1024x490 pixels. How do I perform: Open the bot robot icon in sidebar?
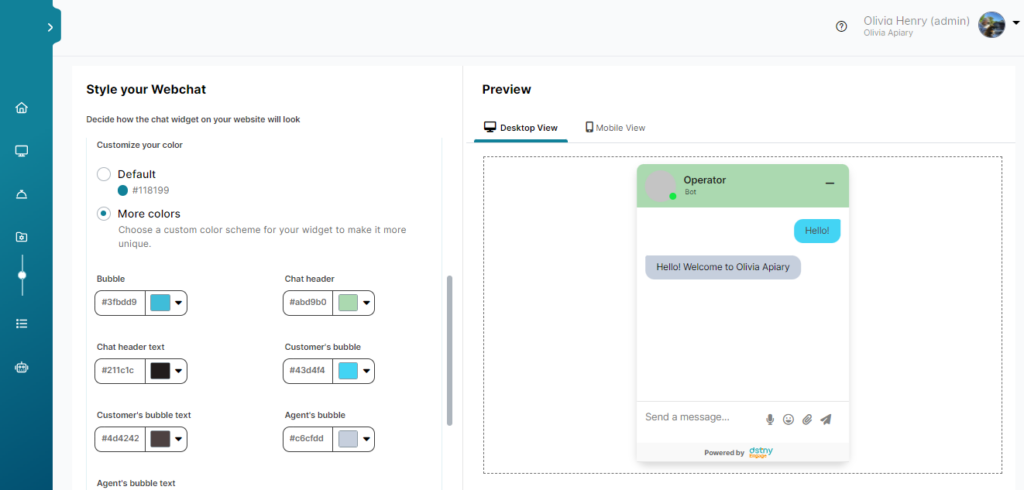22,367
